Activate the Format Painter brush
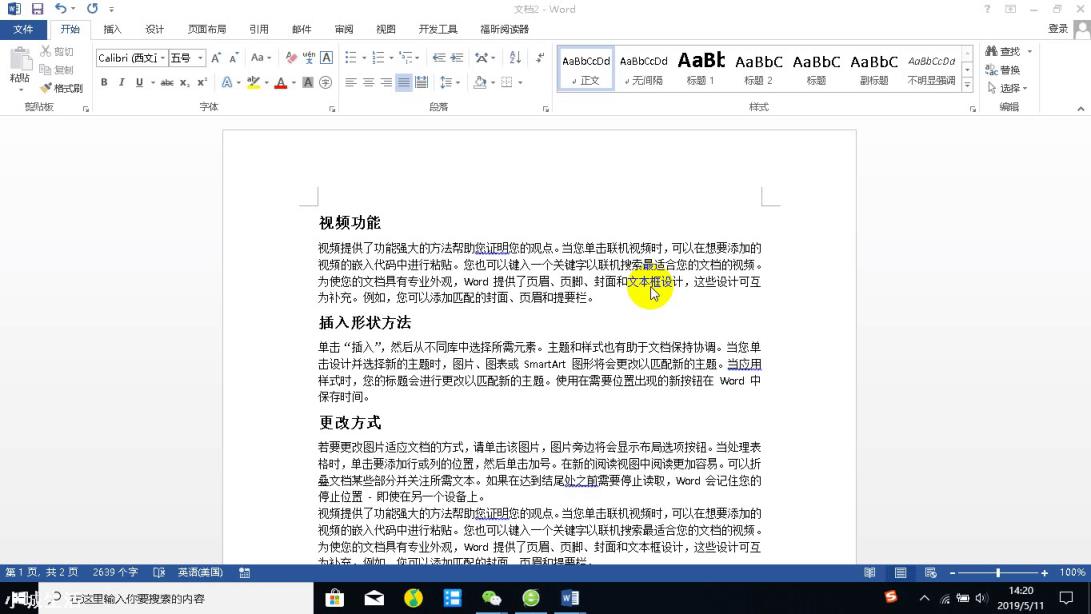This screenshot has width=1091, height=614. coord(46,88)
